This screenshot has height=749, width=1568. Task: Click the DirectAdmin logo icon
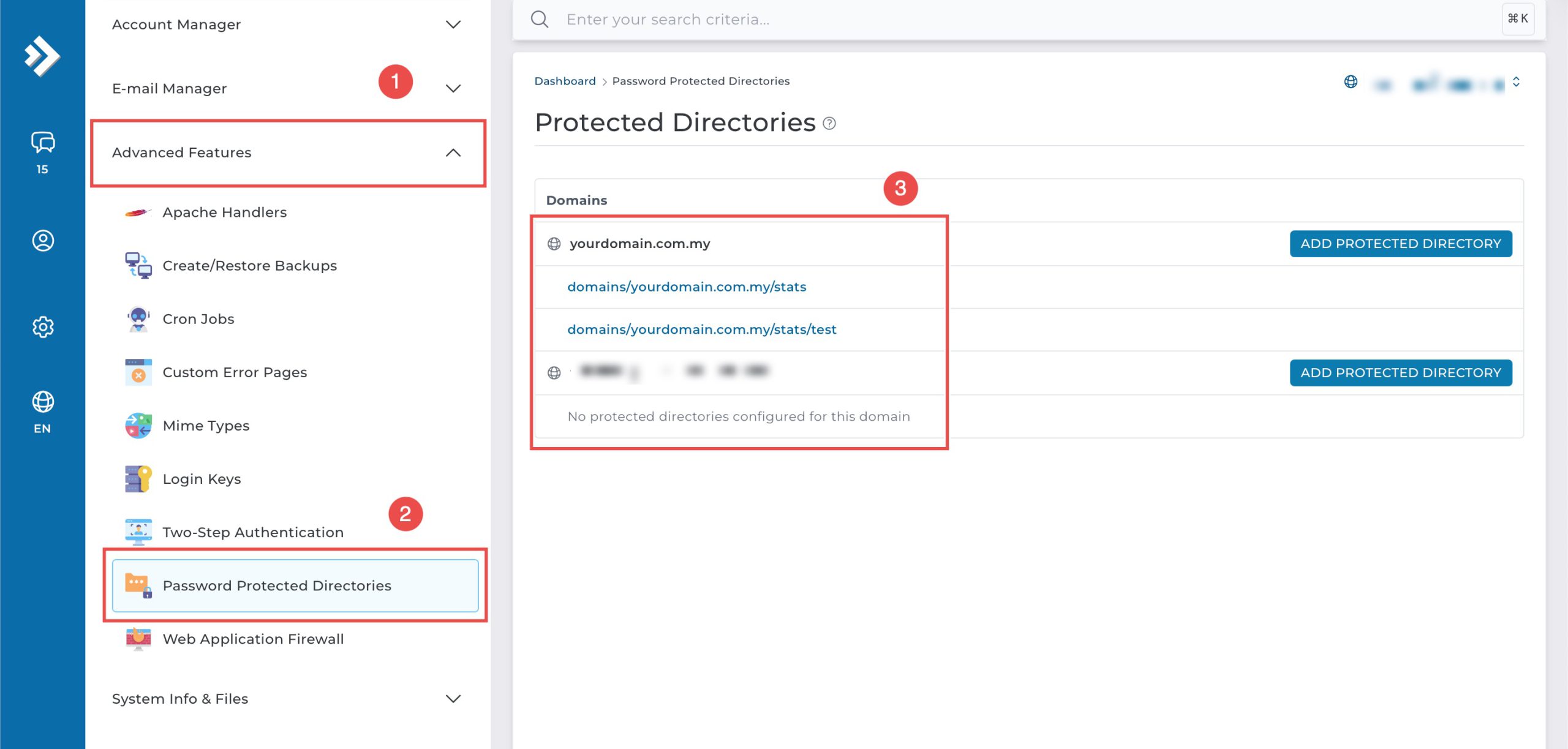pos(42,56)
